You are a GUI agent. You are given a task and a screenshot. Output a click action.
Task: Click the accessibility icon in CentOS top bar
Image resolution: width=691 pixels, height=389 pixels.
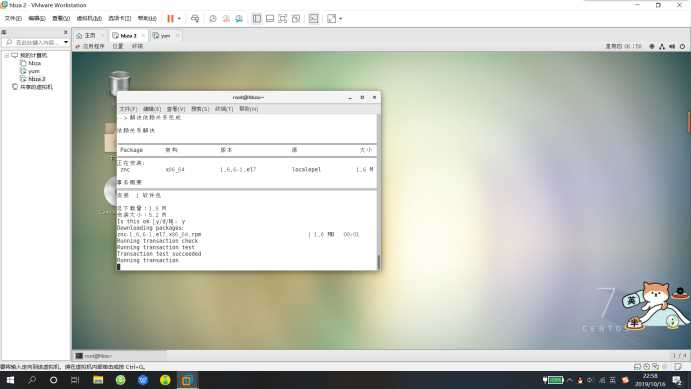652,46
